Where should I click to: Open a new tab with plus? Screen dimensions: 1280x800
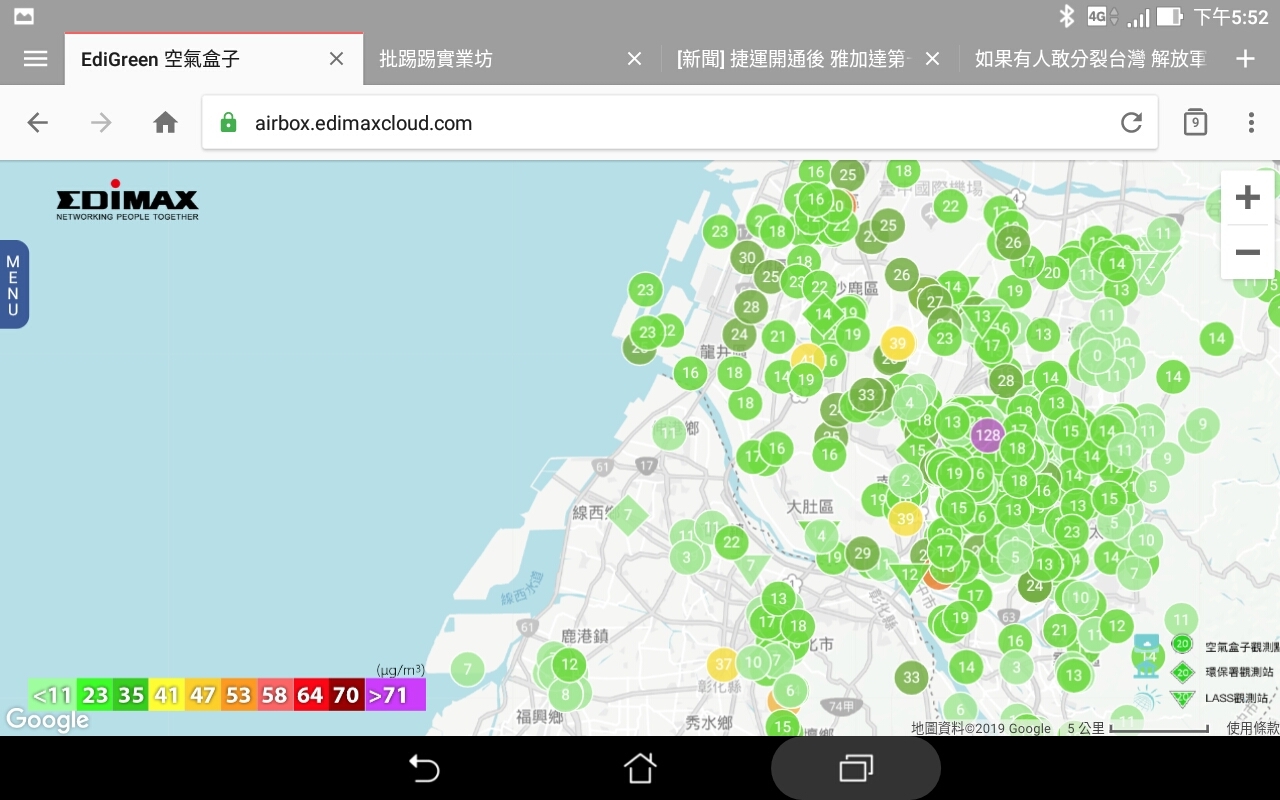[1245, 59]
